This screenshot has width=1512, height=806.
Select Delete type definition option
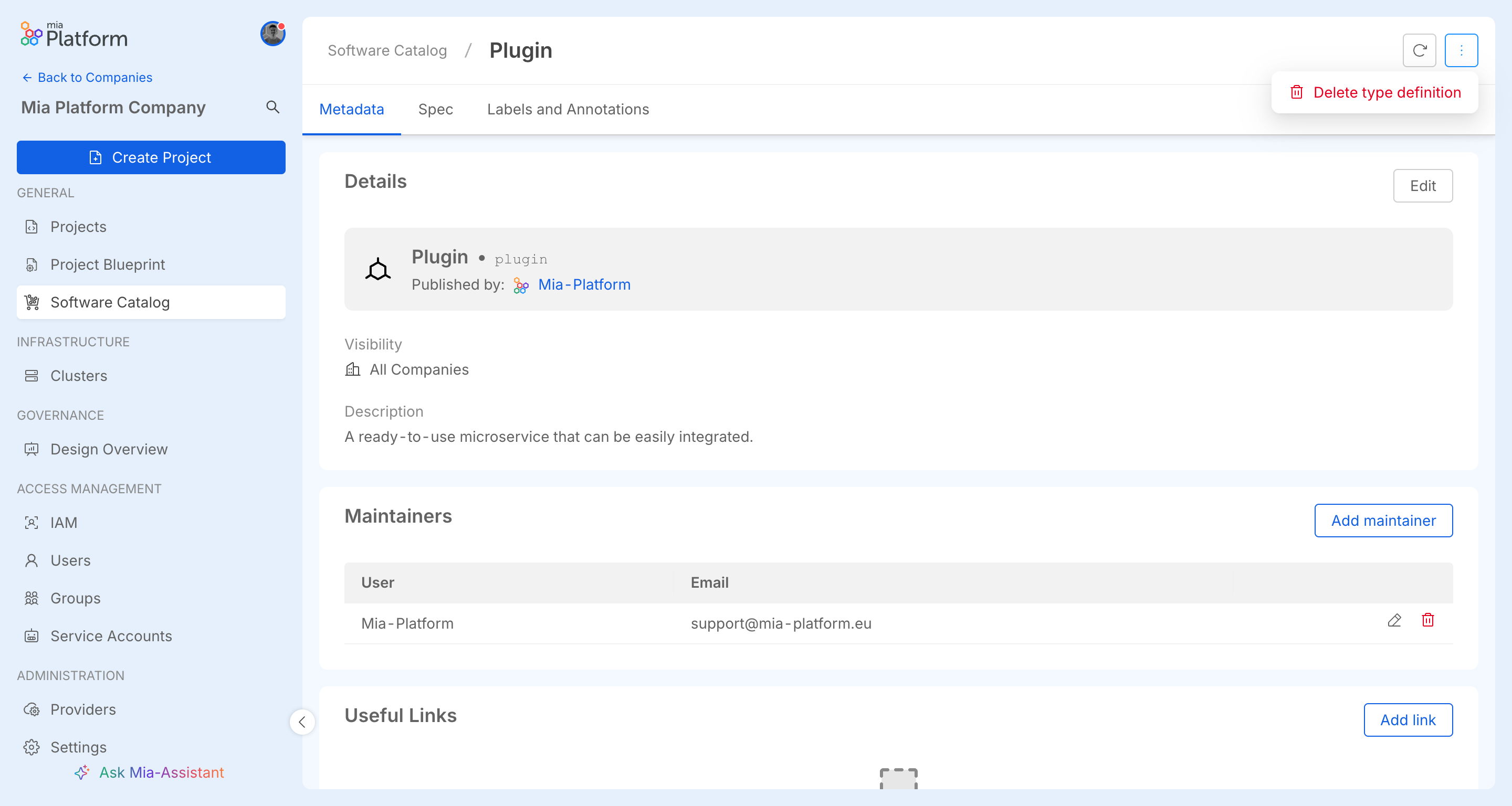point(1374,92)
